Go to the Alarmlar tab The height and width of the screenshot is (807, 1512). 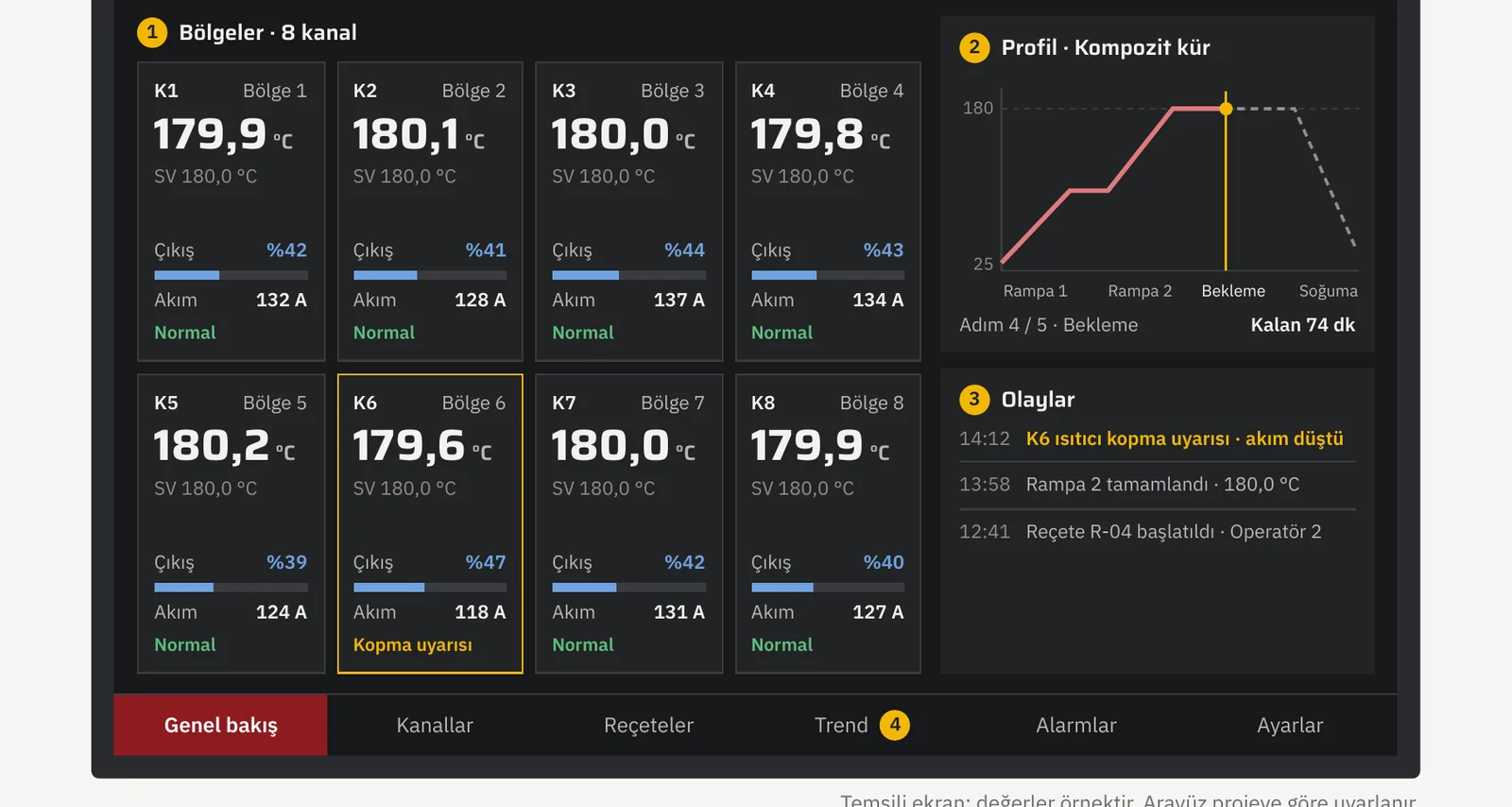1076,725
